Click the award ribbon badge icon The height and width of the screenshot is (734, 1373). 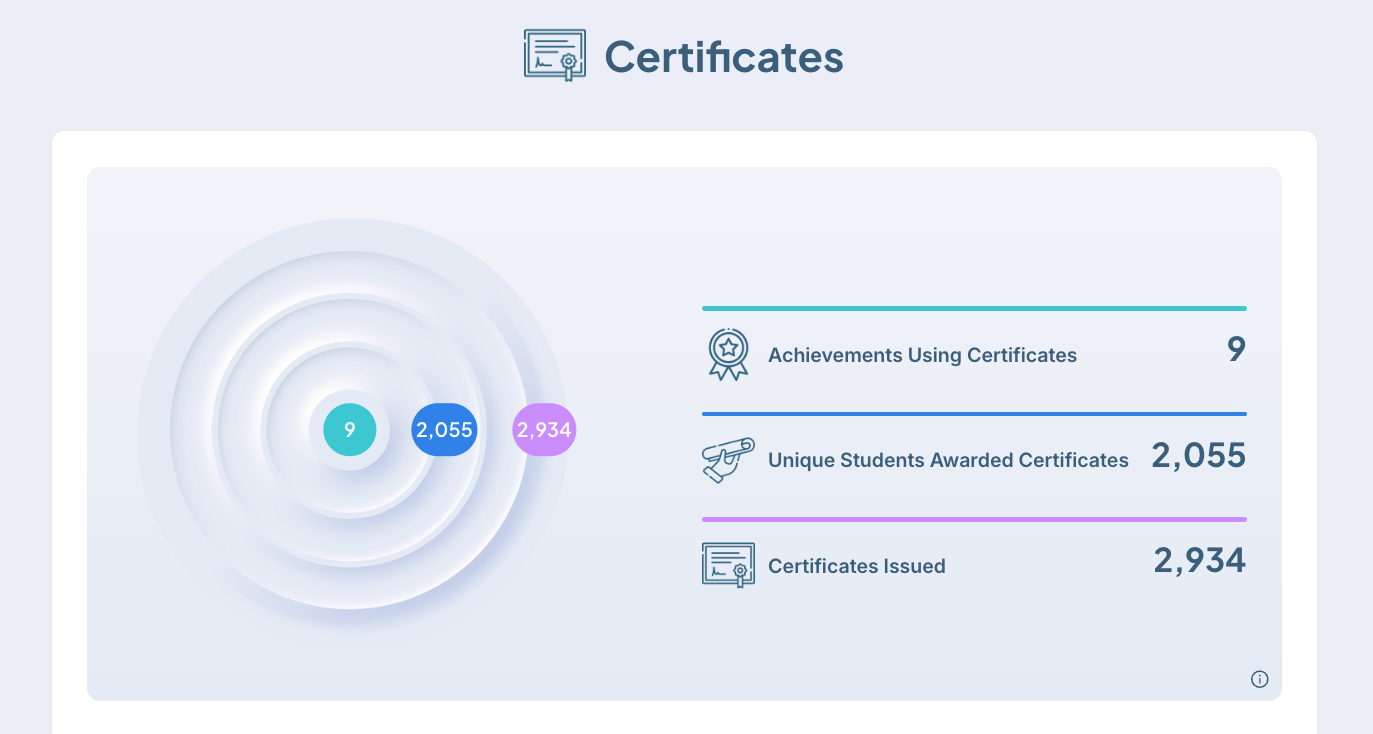(728, 354)
